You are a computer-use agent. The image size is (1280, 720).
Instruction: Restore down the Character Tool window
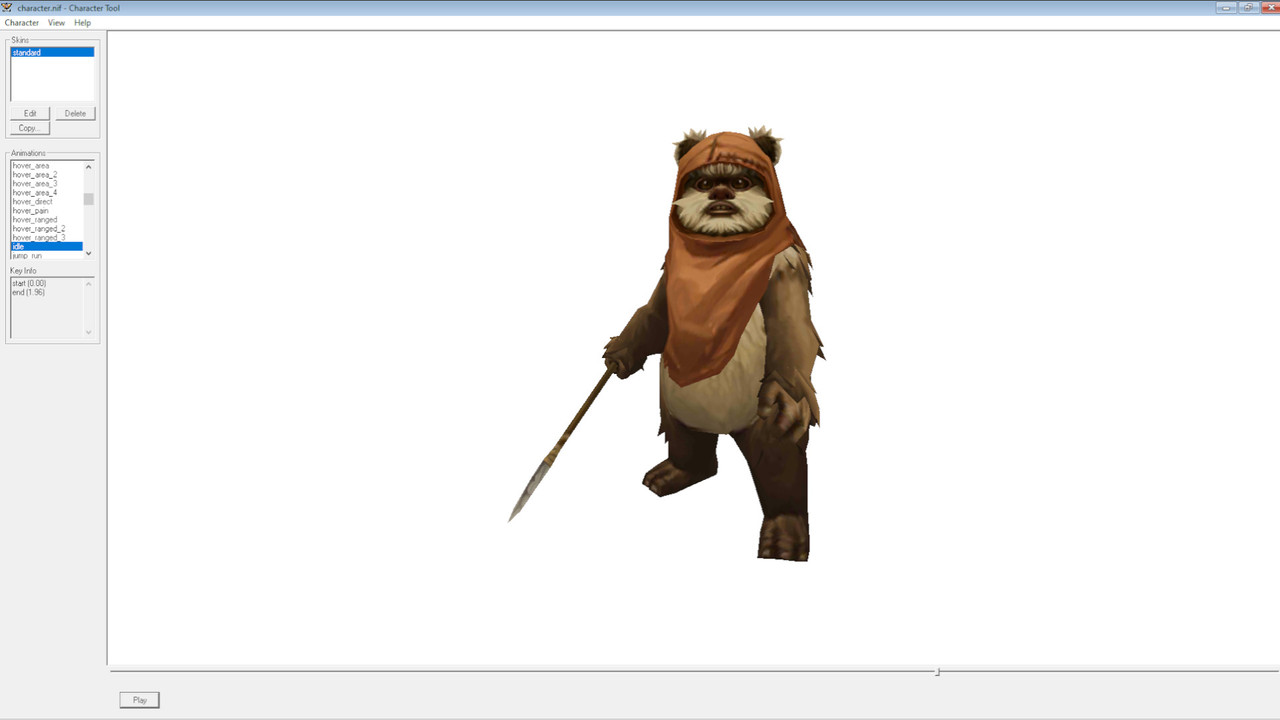(1250, 7)
